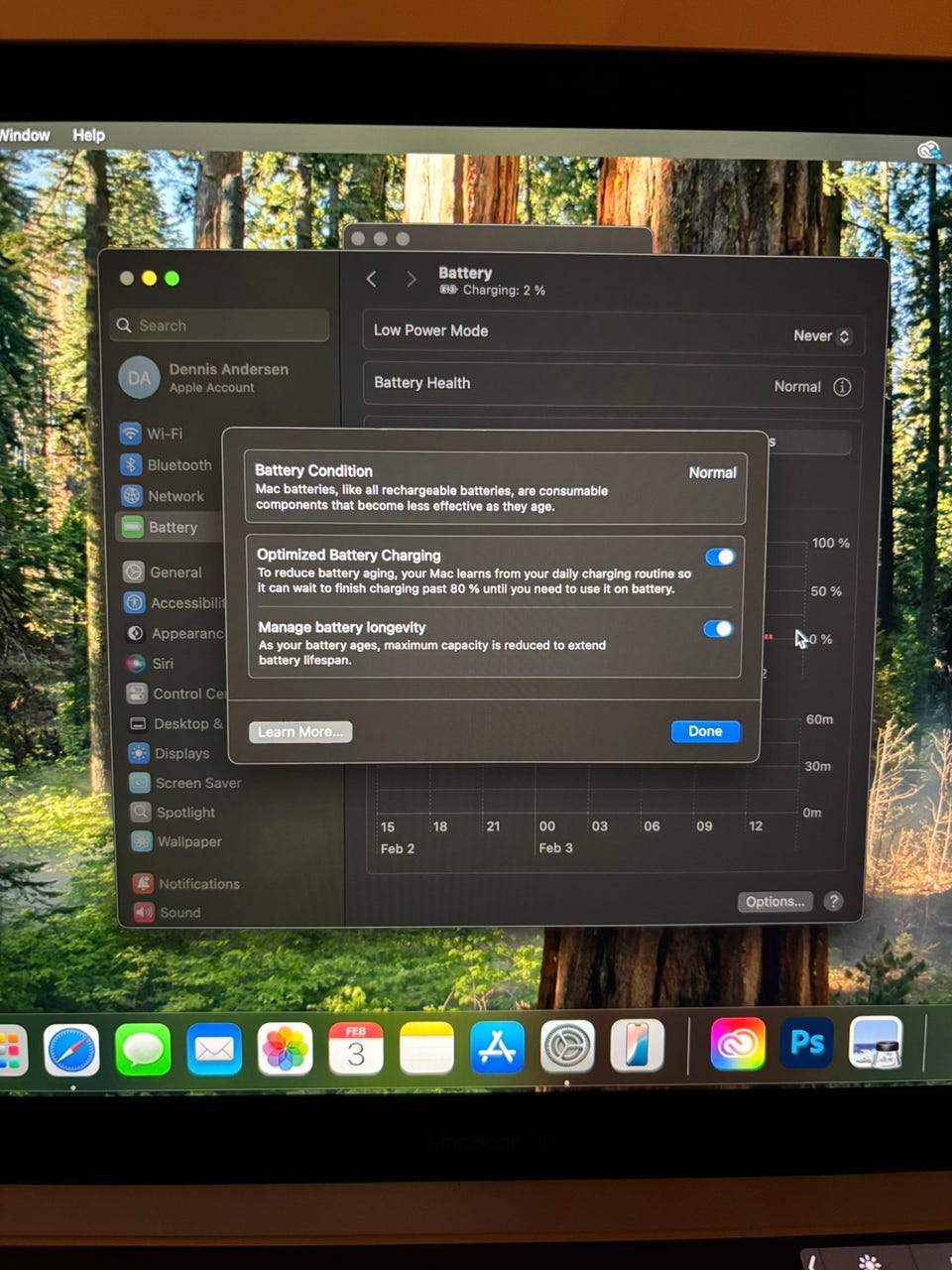Click the Creative Cloud menu bar icon
Screen dimensions: 952x1270
[x=928, y=150]
